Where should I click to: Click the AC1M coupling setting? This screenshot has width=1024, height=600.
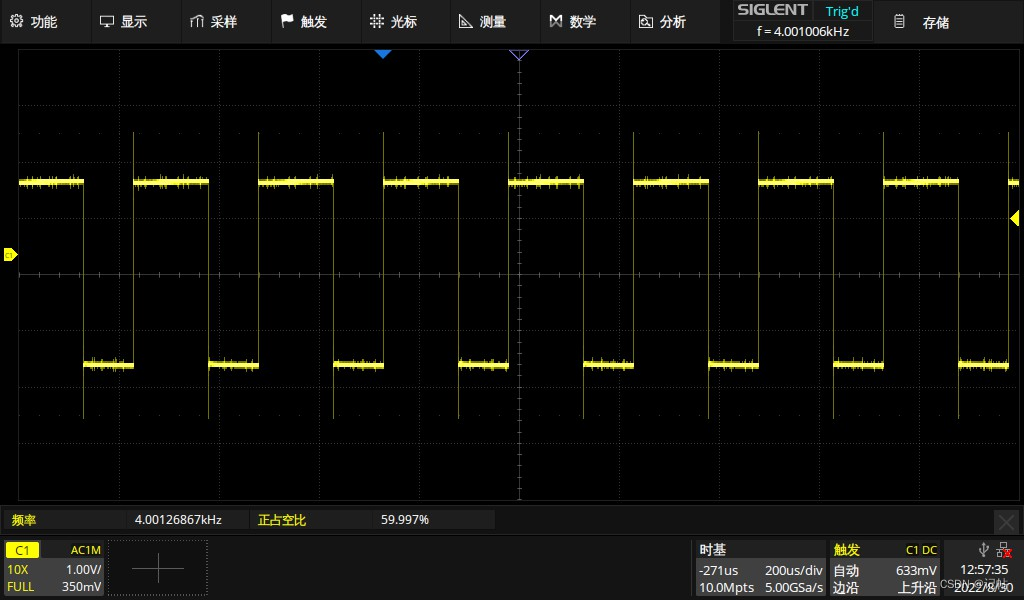pos(86,550)
